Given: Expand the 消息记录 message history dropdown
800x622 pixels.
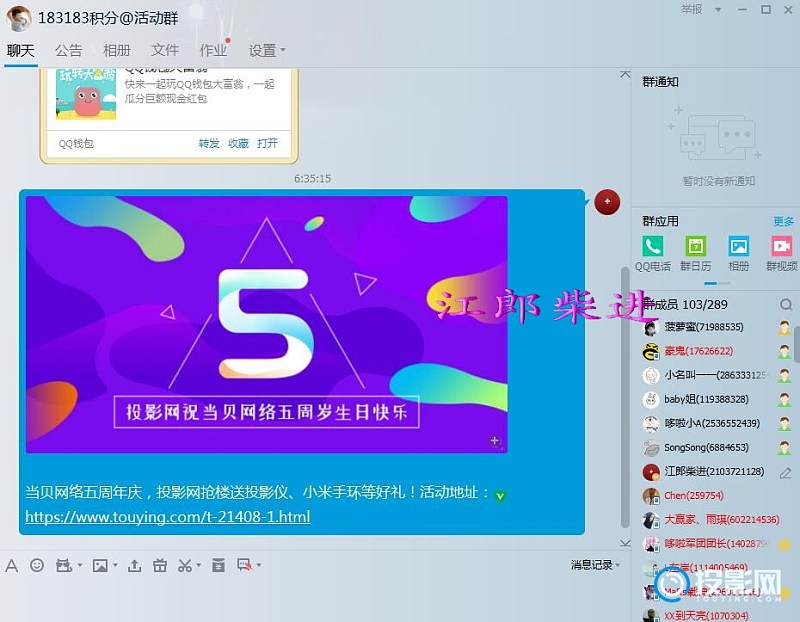Looking at the screenshot, I should pos(595,565).
